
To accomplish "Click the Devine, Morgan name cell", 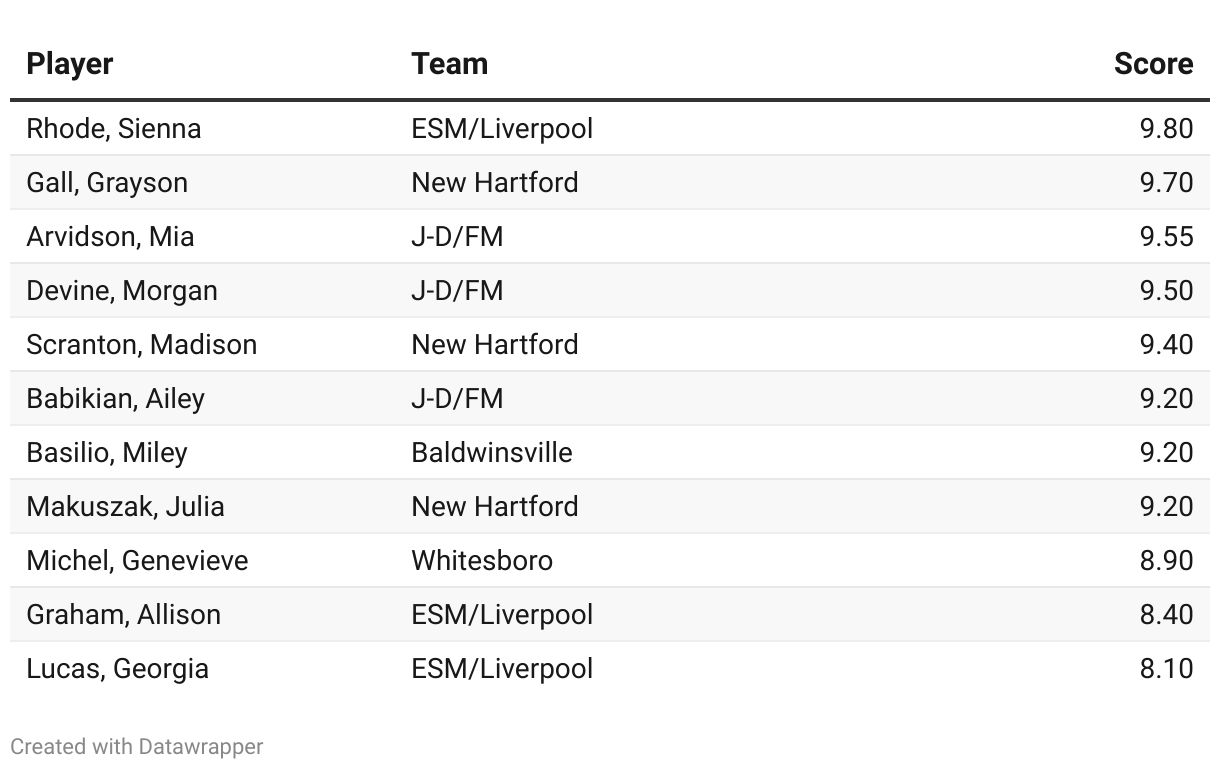I will click(x=122, y=291).
